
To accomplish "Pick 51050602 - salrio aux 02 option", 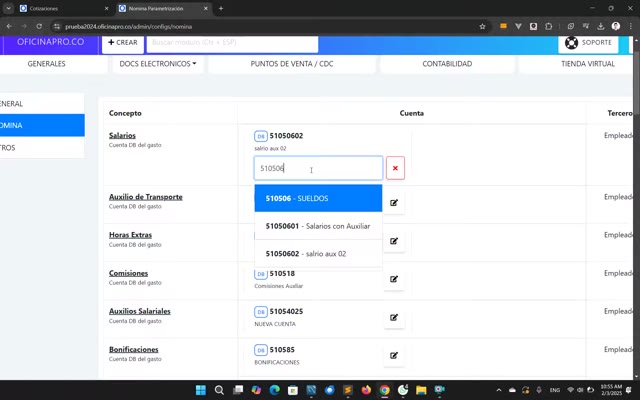I will pyautogui.click(x=318, y=254).
